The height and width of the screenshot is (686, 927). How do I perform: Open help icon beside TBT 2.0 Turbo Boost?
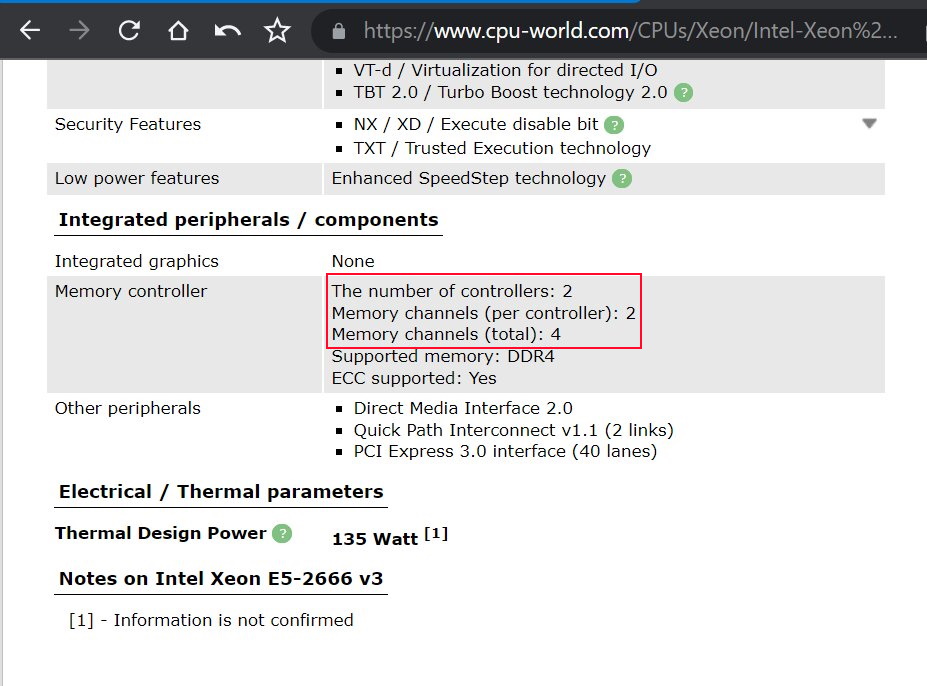683,93
